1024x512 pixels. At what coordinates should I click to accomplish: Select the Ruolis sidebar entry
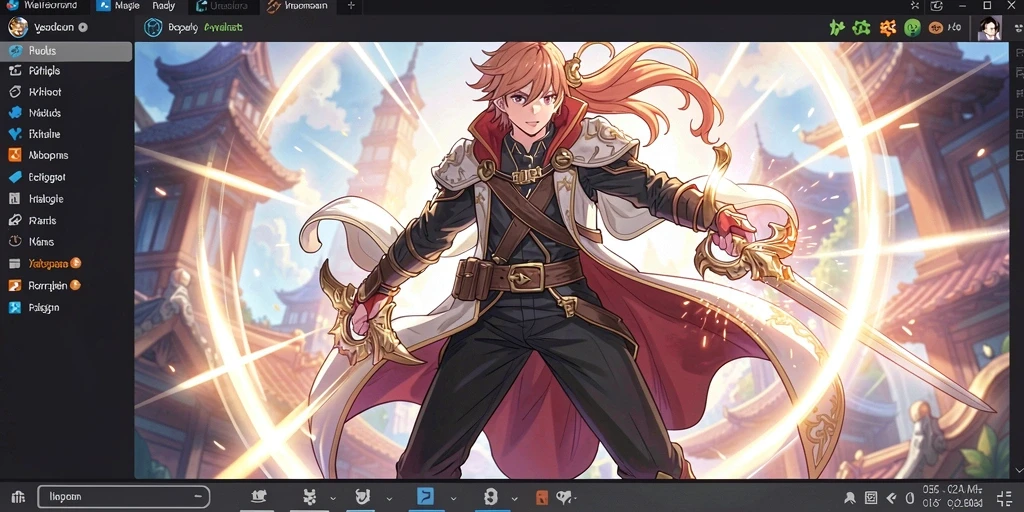[x=66, y=51]
